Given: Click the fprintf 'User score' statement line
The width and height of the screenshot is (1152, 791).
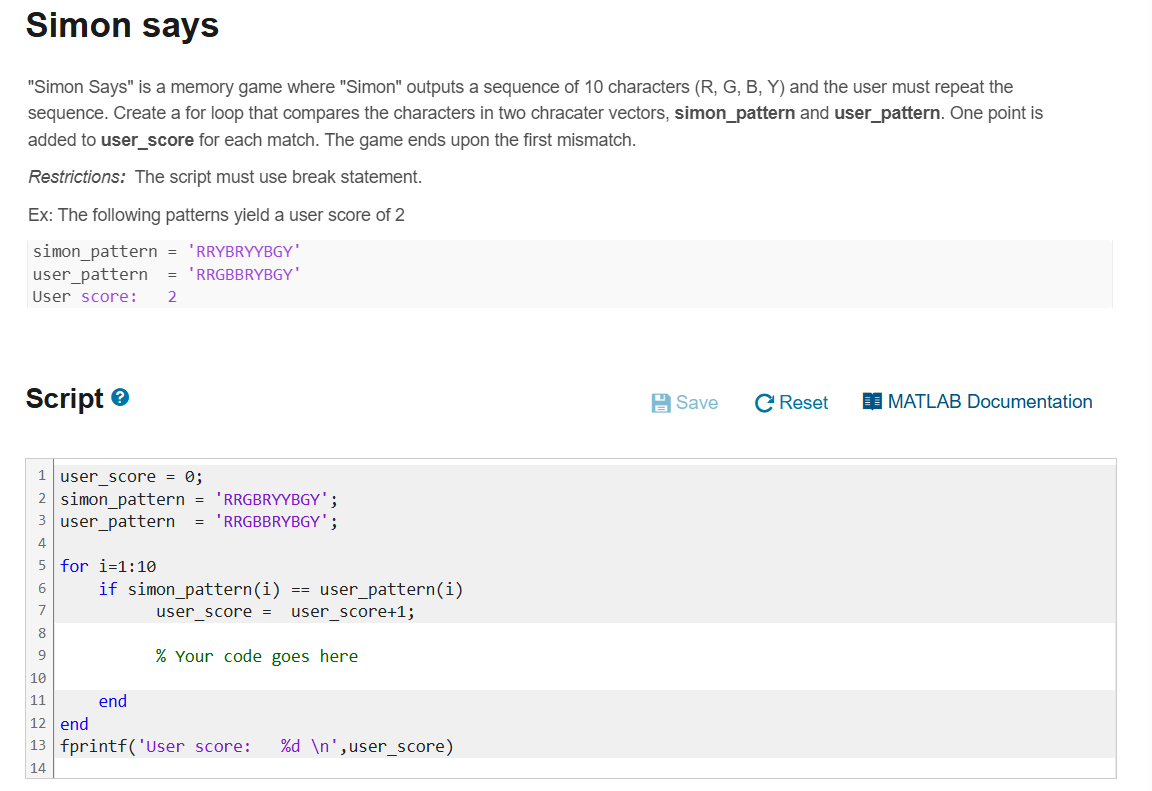Looking at the screenshot, I should coord(257,746).
